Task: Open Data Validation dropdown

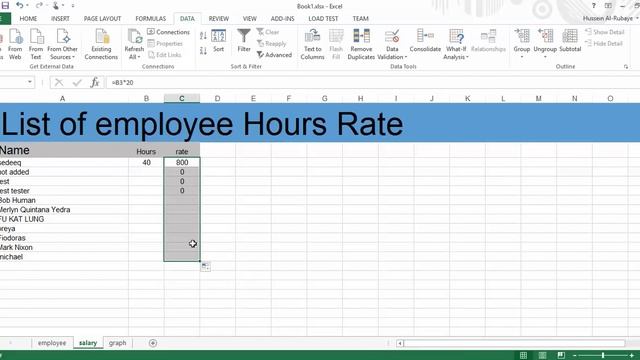Action: [392, 44]
